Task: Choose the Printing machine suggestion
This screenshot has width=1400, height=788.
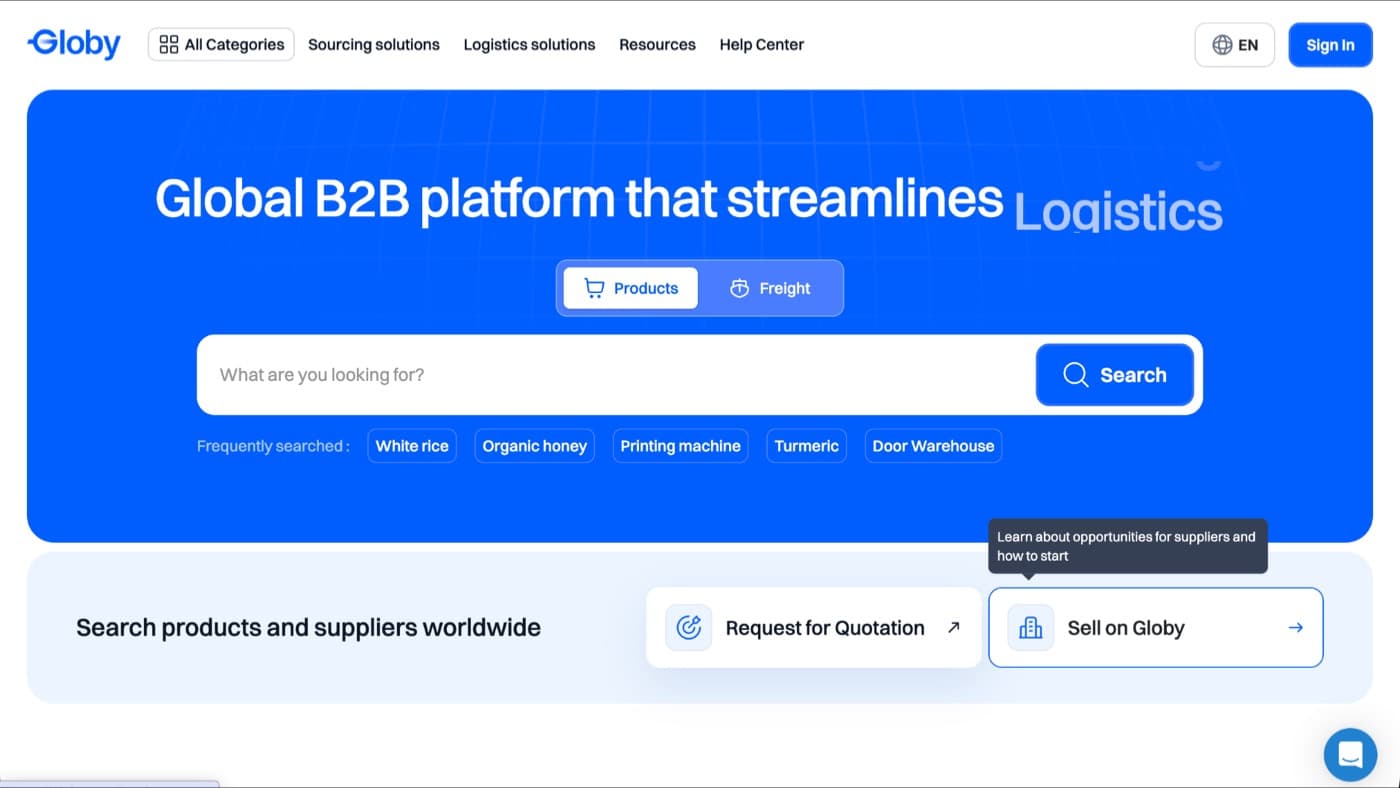Action: coord(680,446)
